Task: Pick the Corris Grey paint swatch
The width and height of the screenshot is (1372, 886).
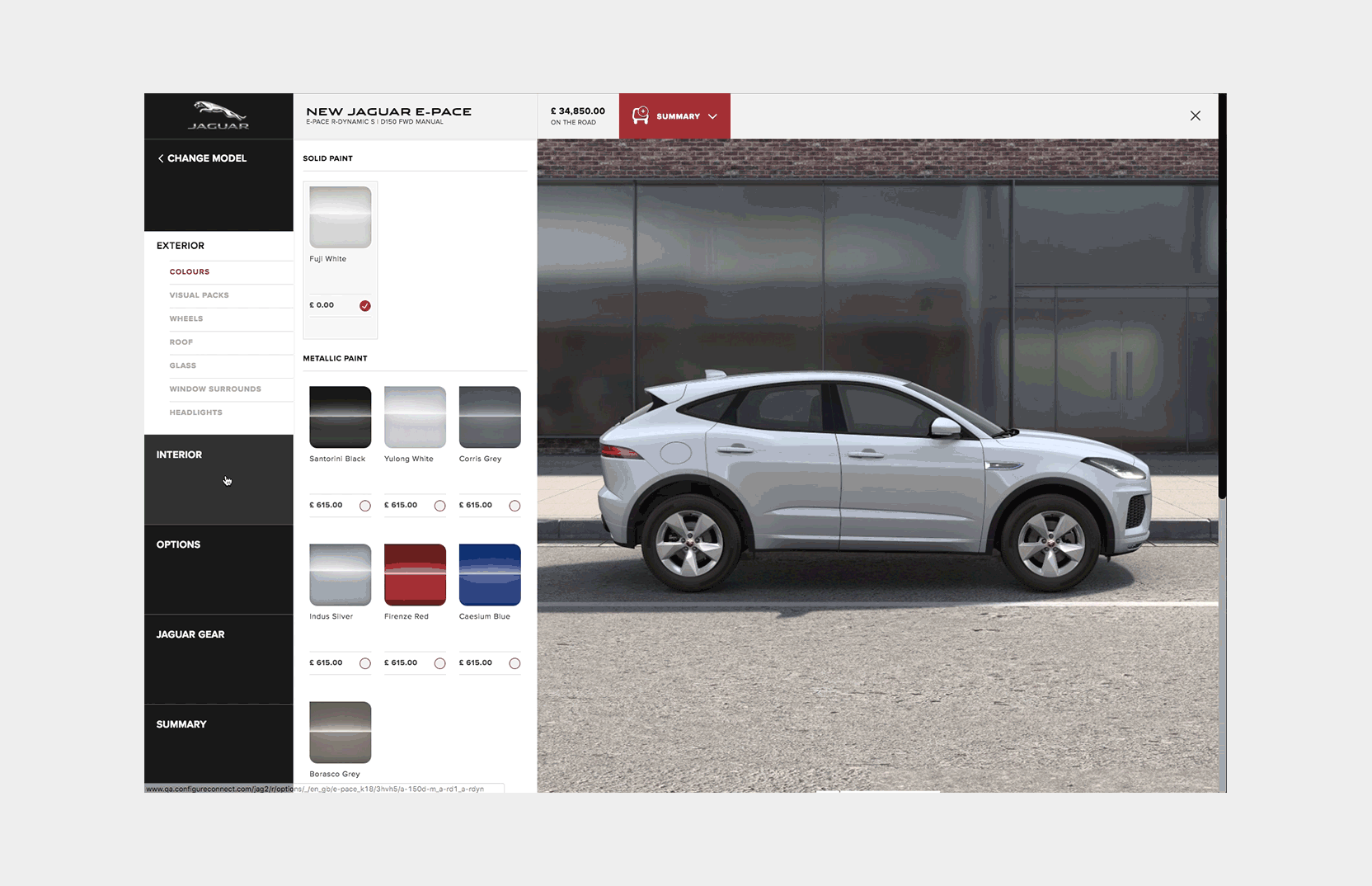Action: 490,417
